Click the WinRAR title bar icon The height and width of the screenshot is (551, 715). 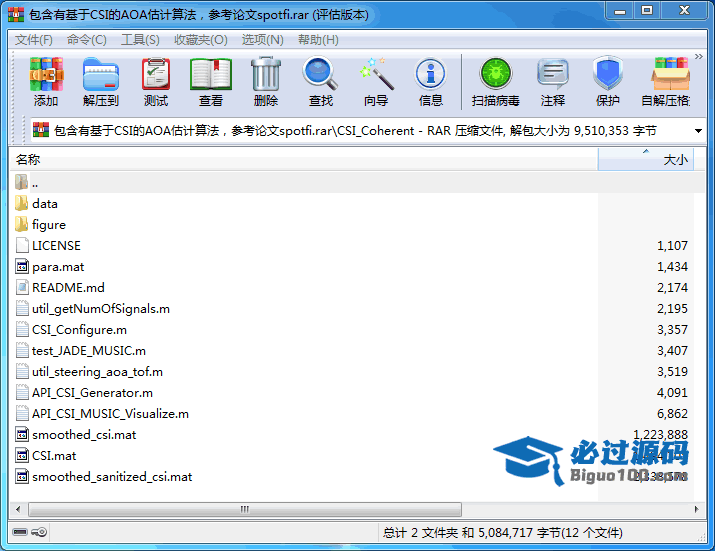click(x=16, y=14)
